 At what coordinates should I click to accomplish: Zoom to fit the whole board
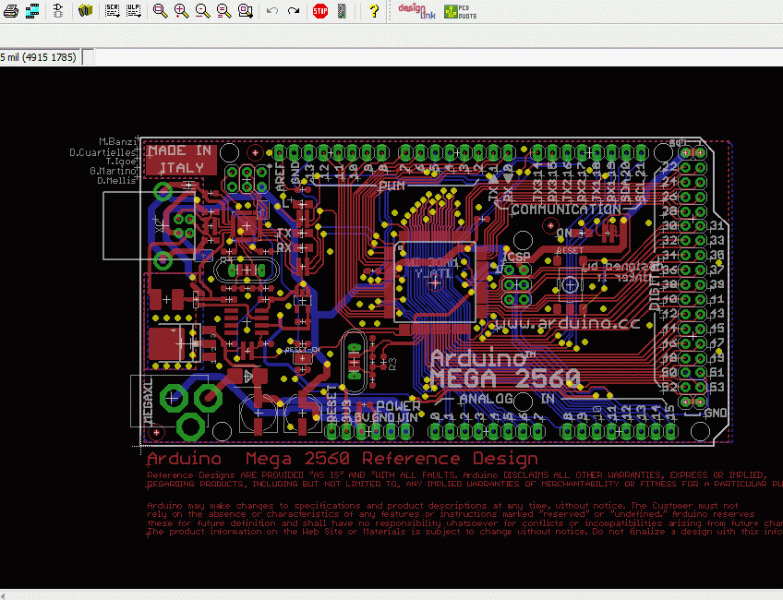coord(160,11)
